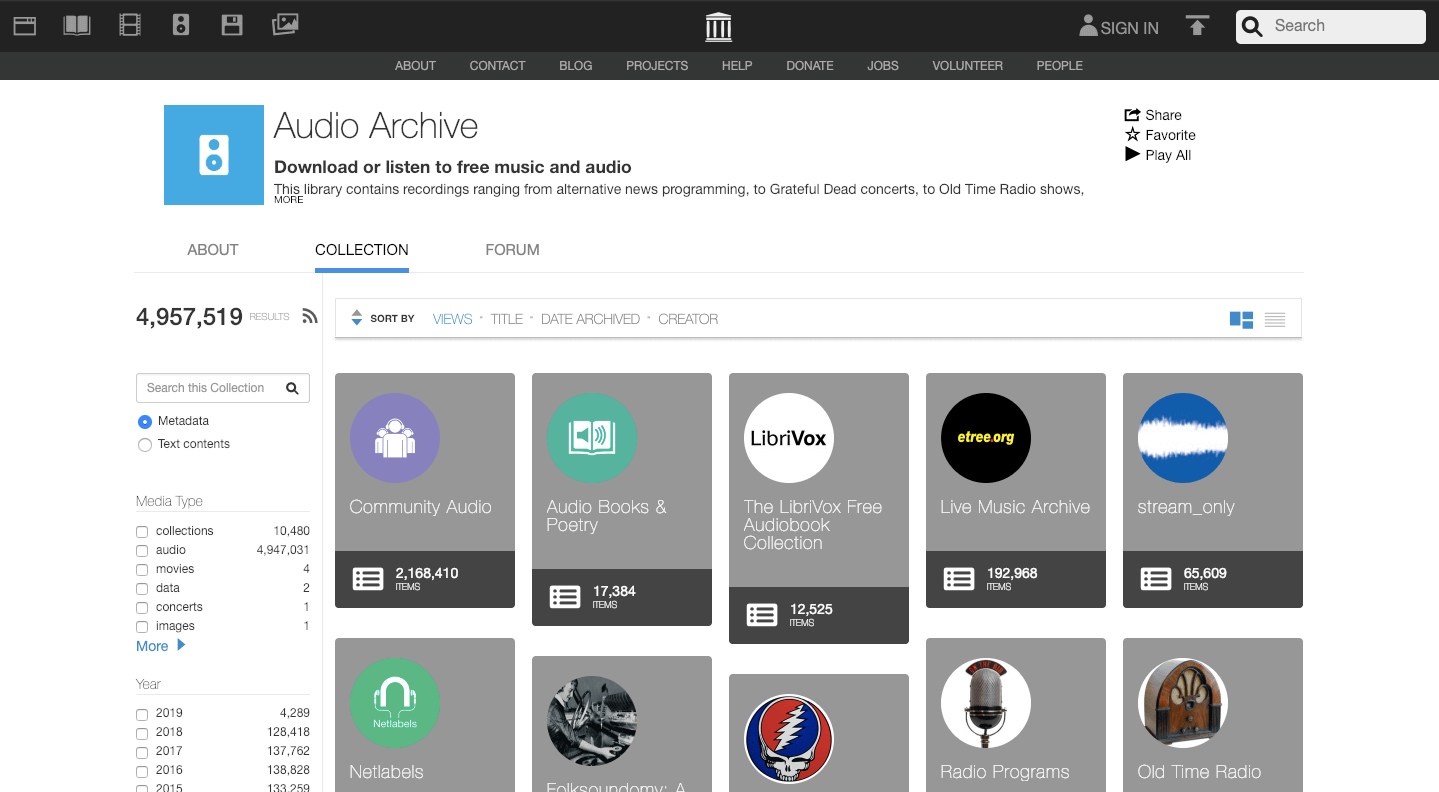Open the CONTACT menu item
This screenshot has width=1439, height=792.
tap(497, 66)
